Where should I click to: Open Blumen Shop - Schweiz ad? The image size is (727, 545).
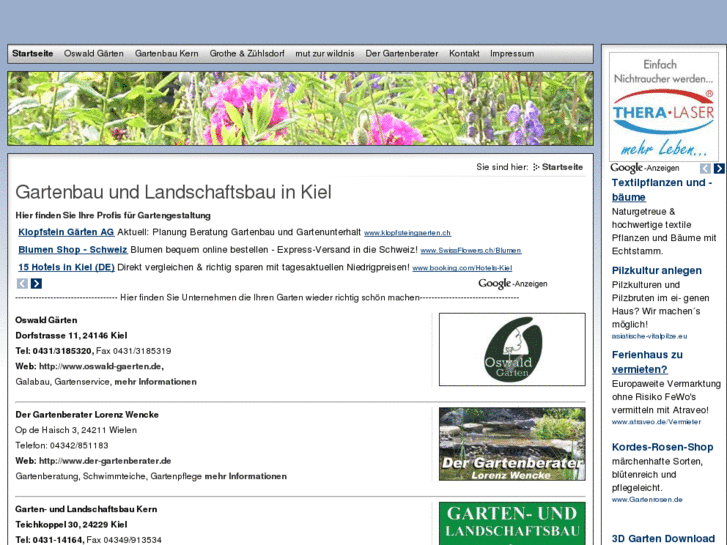tap(73, 250)
